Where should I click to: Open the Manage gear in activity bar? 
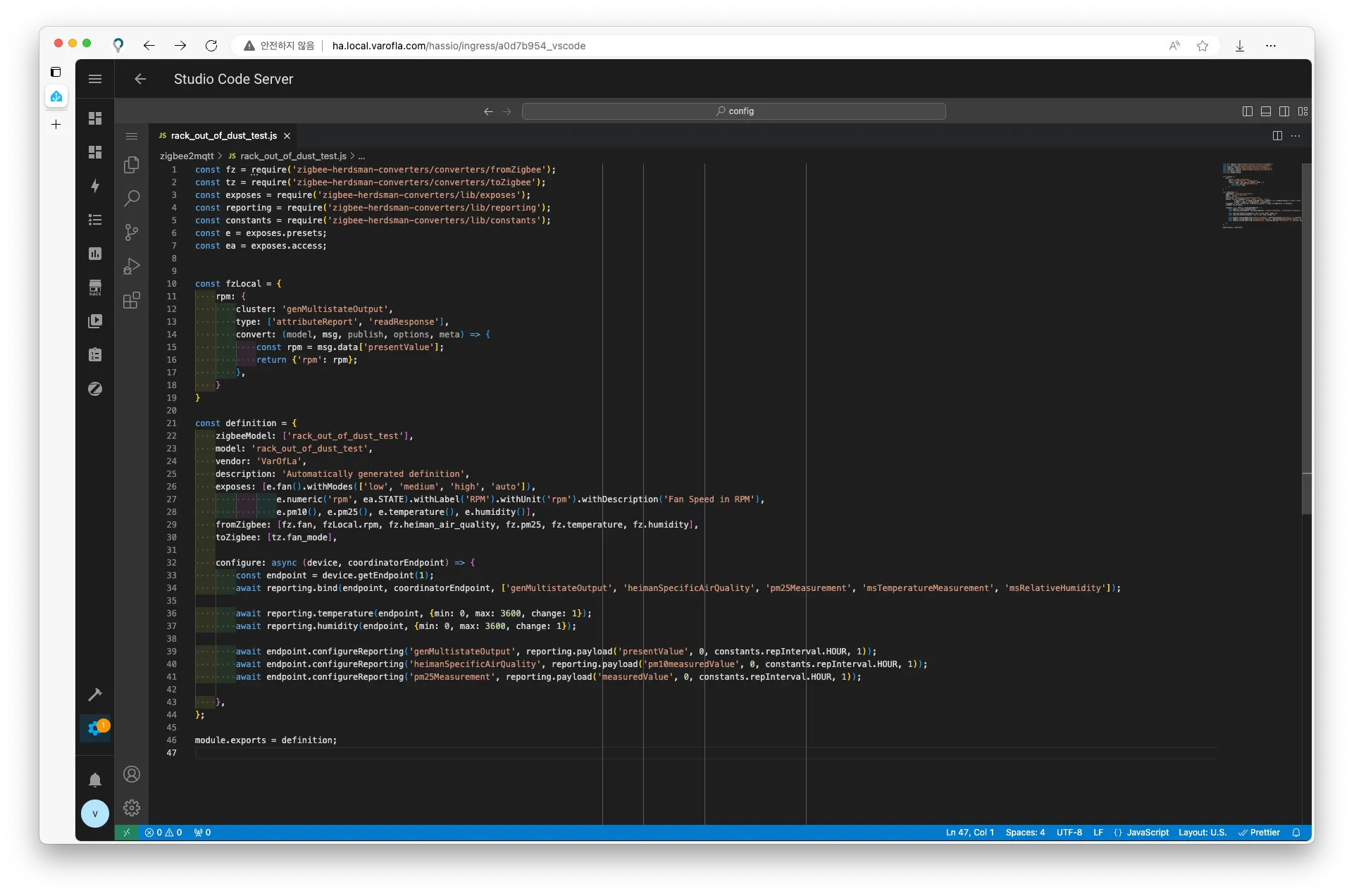coord(132,808)
